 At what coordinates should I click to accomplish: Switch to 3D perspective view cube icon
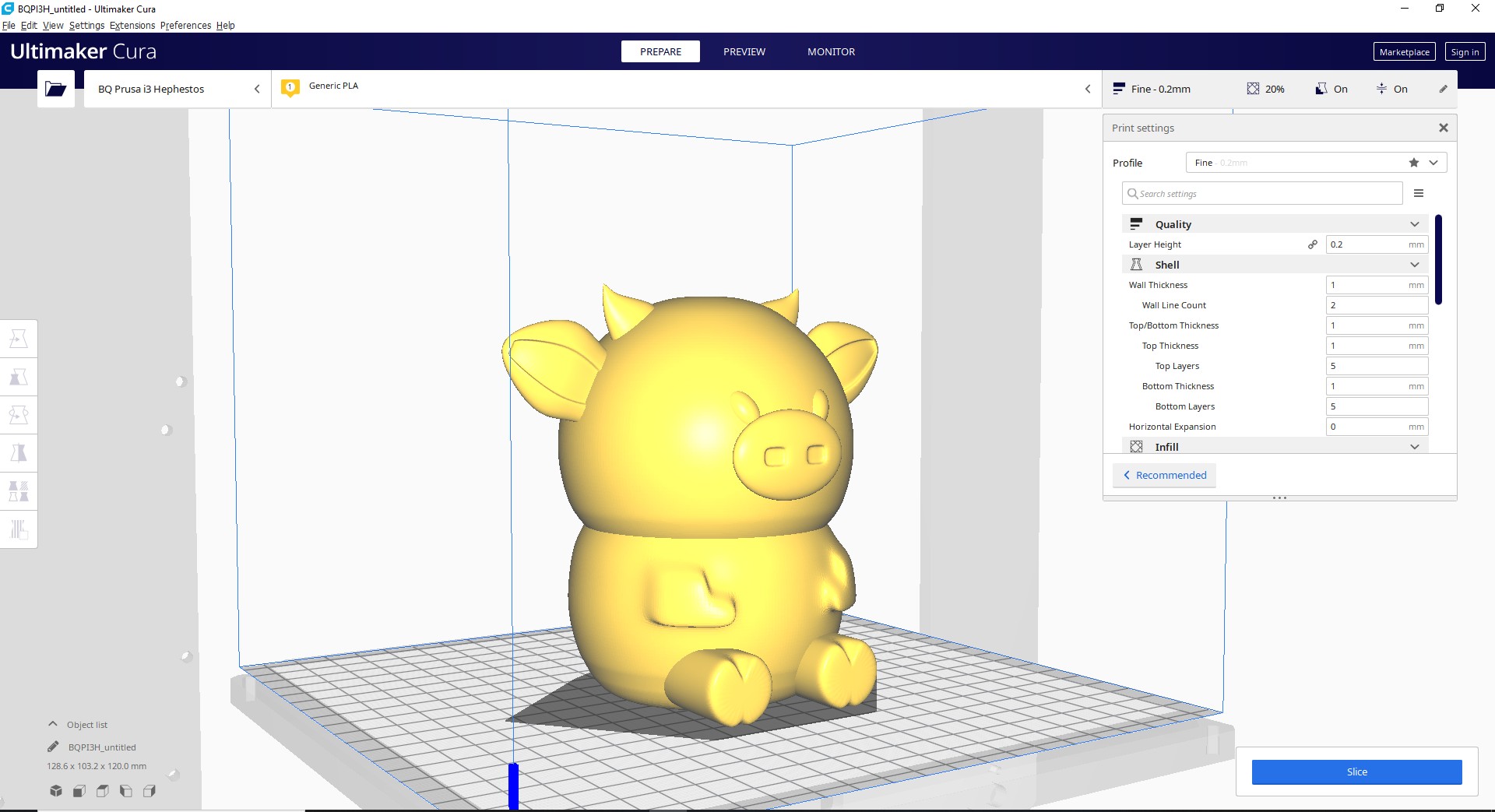point(56,791)
